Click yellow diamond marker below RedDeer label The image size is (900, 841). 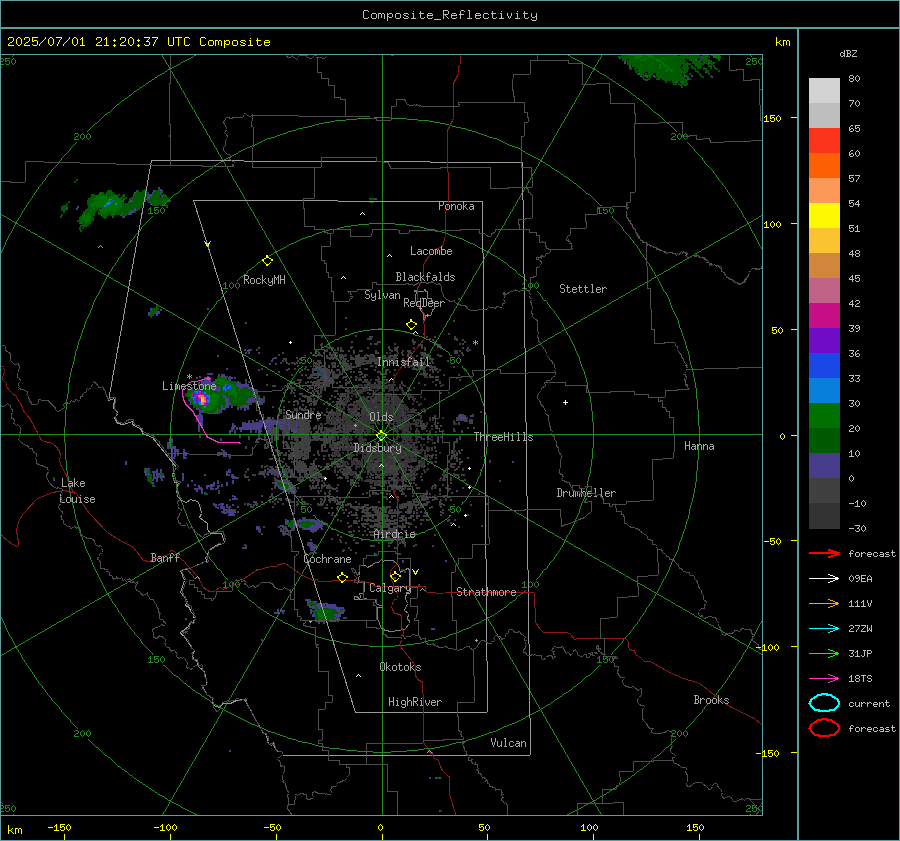[x=411, y=325]
